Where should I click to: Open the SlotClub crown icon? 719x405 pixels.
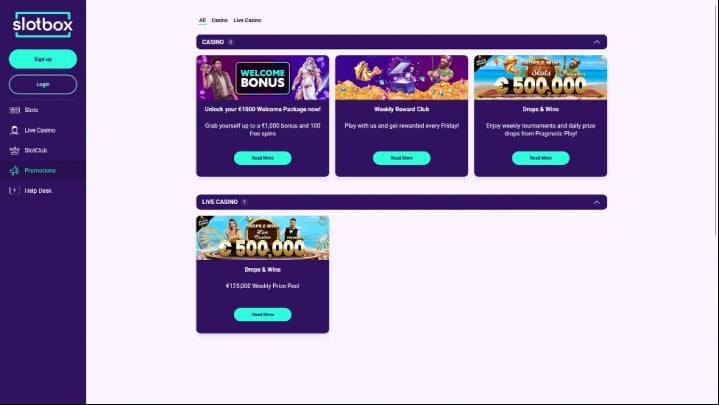point(14,150)
